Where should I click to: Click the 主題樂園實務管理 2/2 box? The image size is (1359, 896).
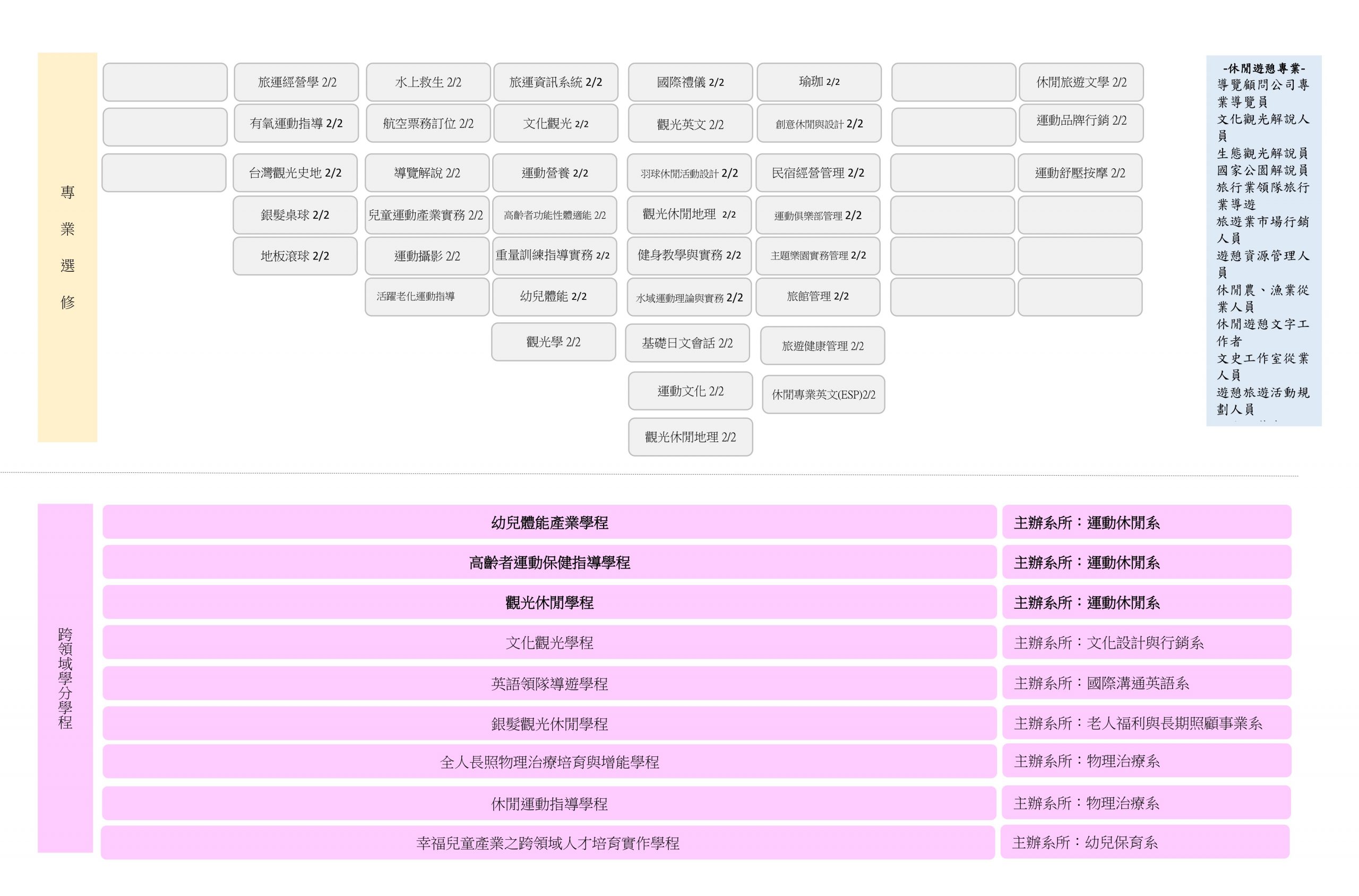pyautogui.click(x=819, y=256)
